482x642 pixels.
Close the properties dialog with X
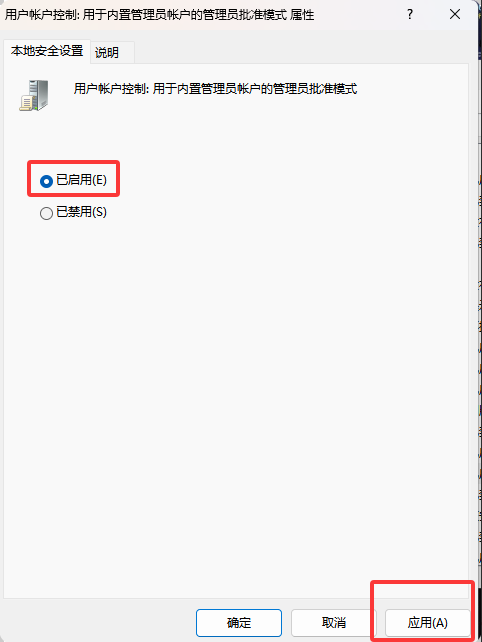[x=455, y=15]
